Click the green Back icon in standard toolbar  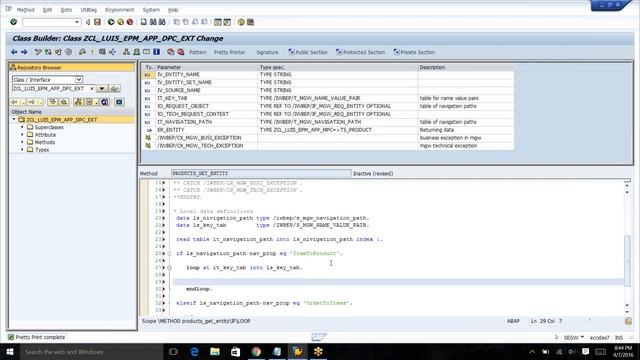pos(111,22)
